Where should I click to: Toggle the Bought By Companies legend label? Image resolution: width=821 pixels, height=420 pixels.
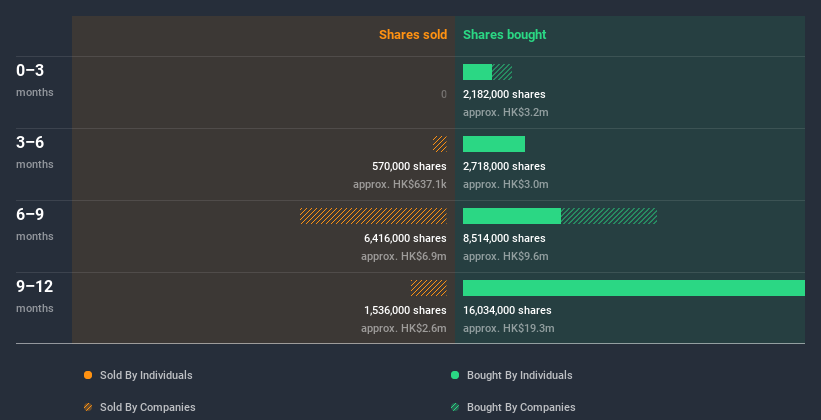click(521, 407)
